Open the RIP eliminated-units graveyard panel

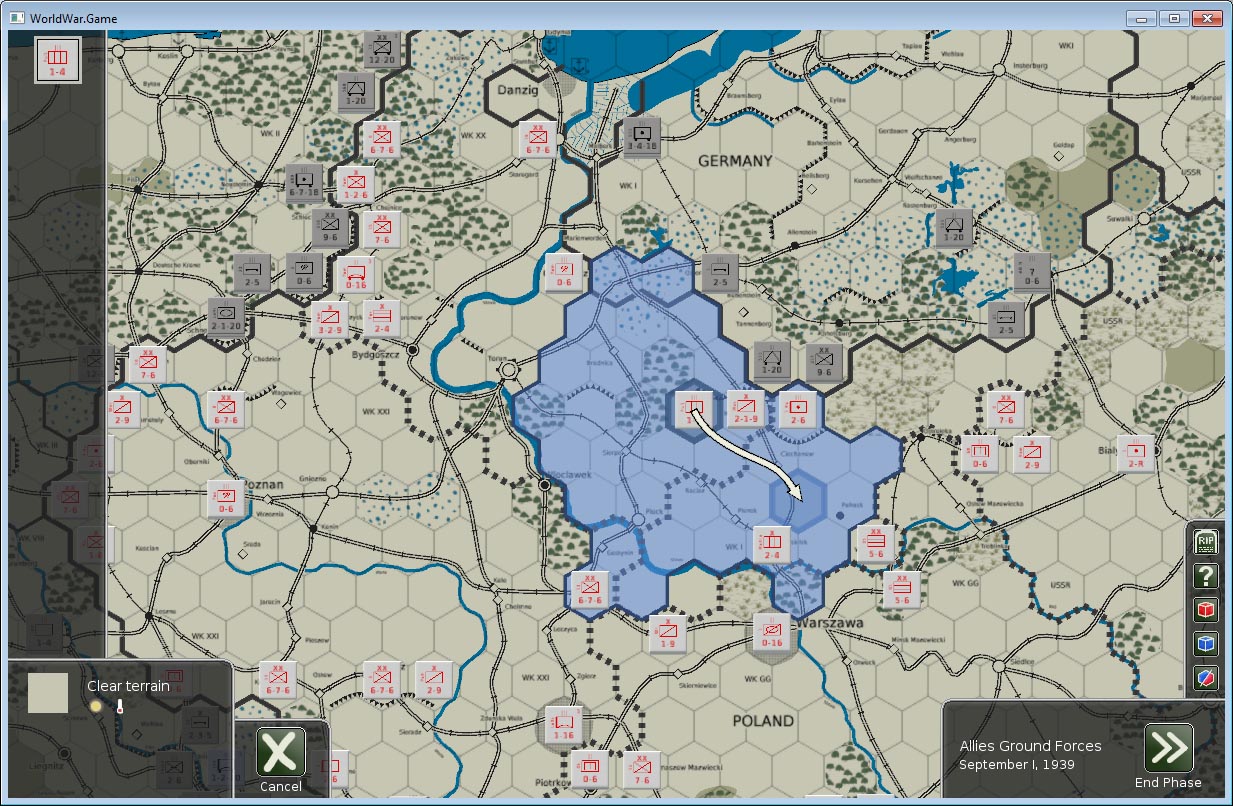pyautogui.click(x=1205, y=540)
